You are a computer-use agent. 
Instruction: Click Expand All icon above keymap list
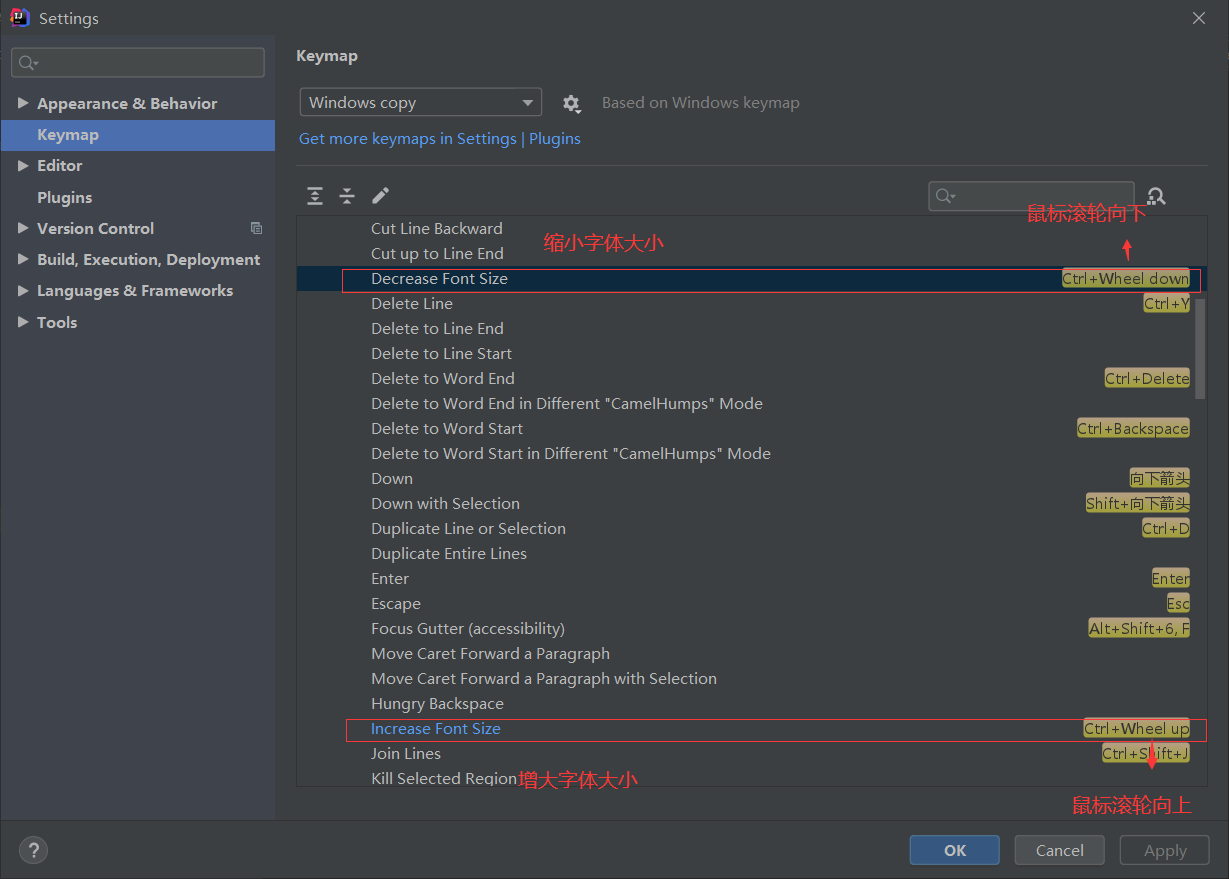tap(315, 196)
